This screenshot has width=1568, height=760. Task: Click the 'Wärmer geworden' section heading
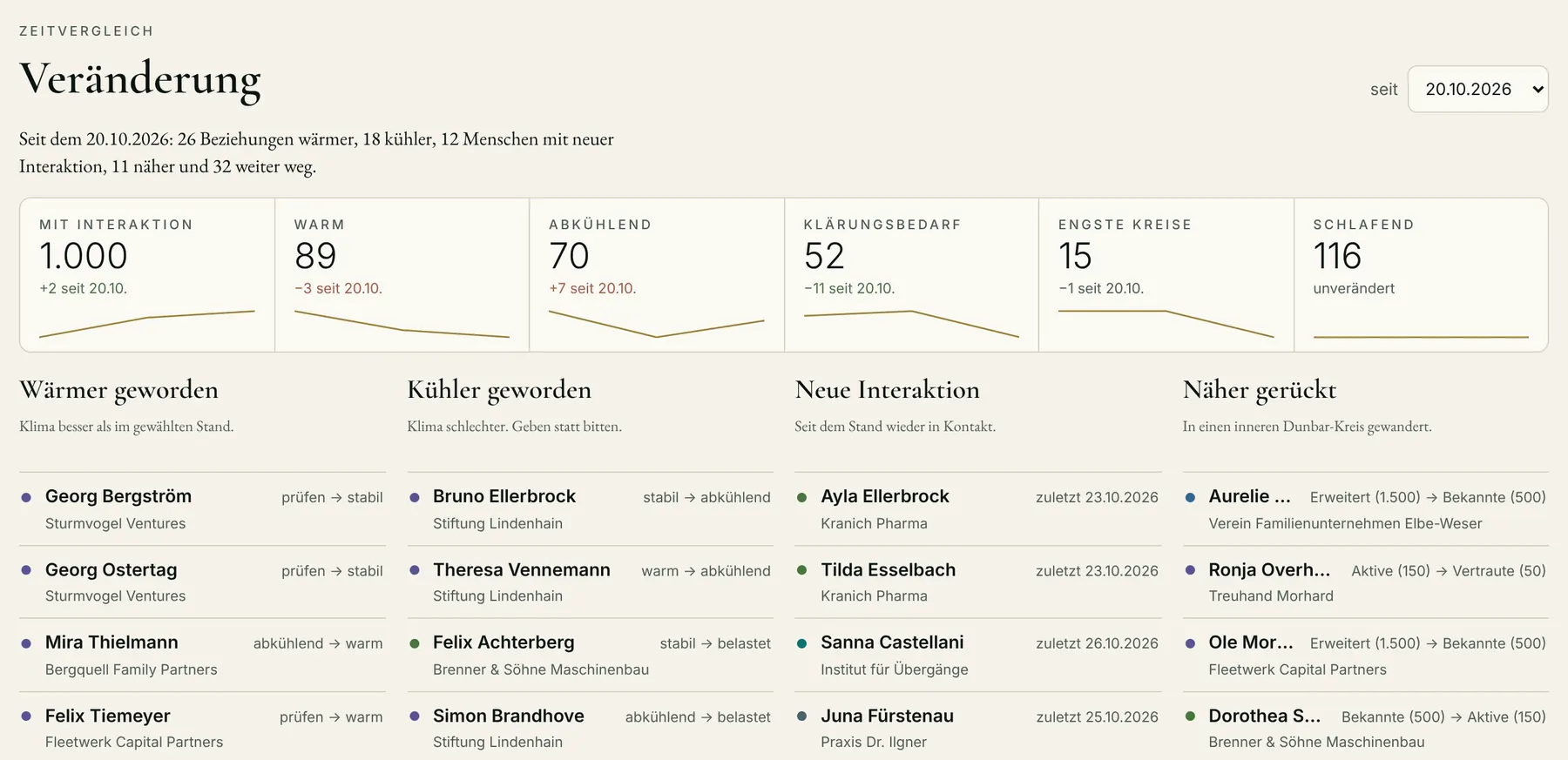pos(119,389)
